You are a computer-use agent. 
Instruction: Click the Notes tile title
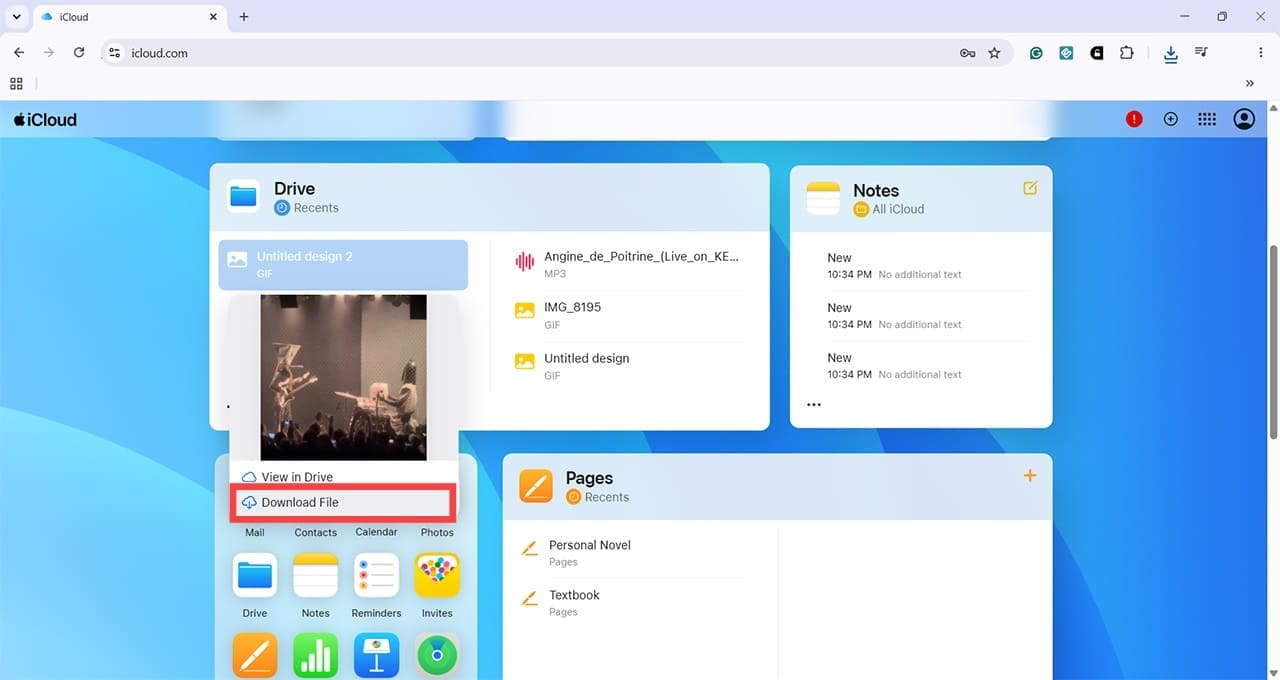[876, 190]
